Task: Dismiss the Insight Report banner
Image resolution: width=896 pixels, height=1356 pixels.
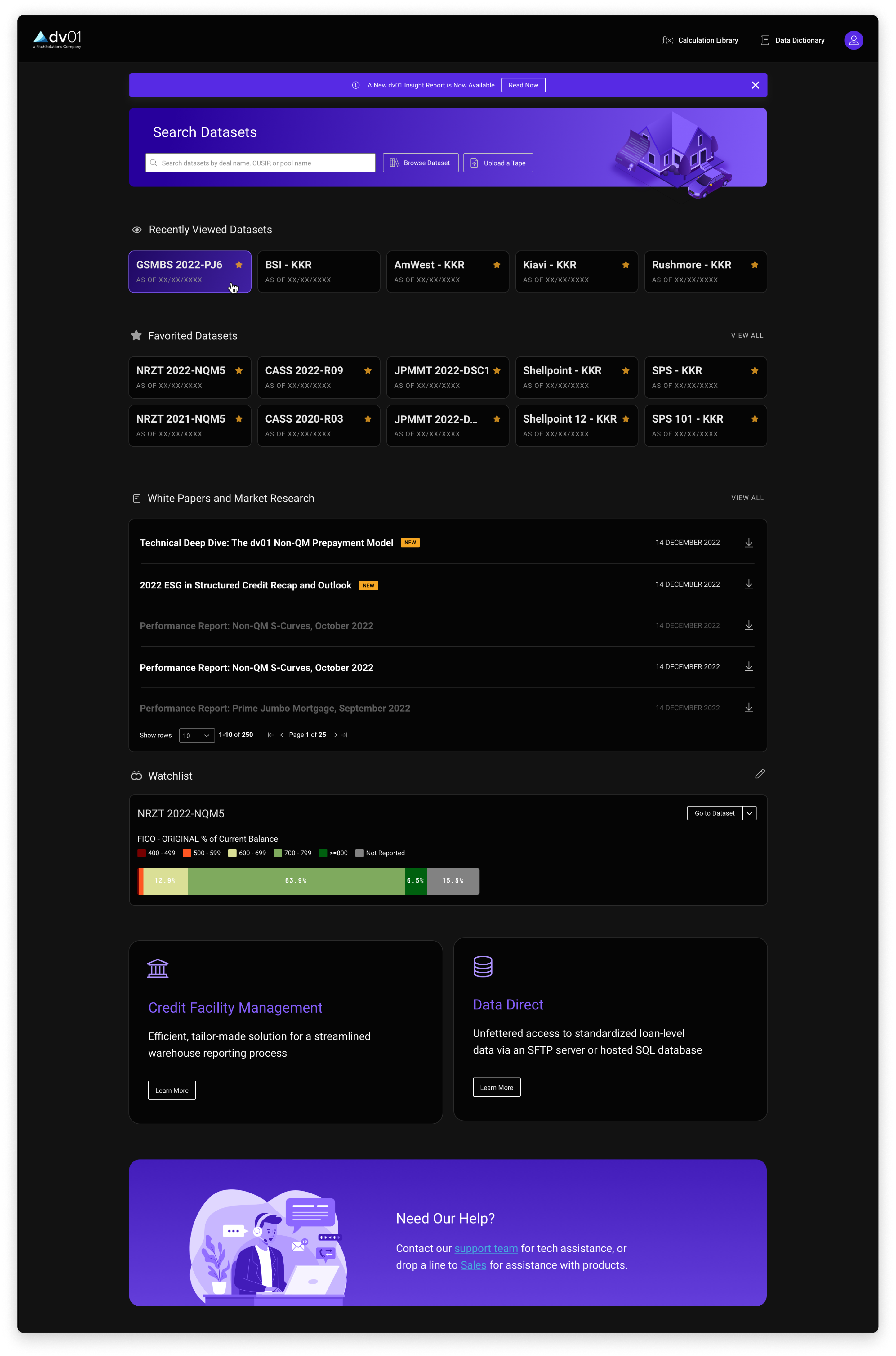Action: point(755,85)
